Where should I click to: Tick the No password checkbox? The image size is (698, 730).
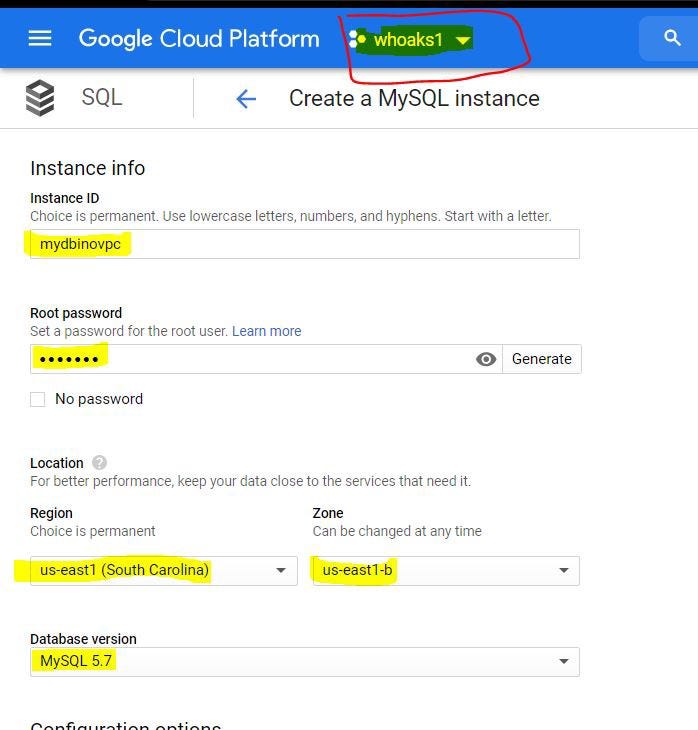(x=38, y=399)
